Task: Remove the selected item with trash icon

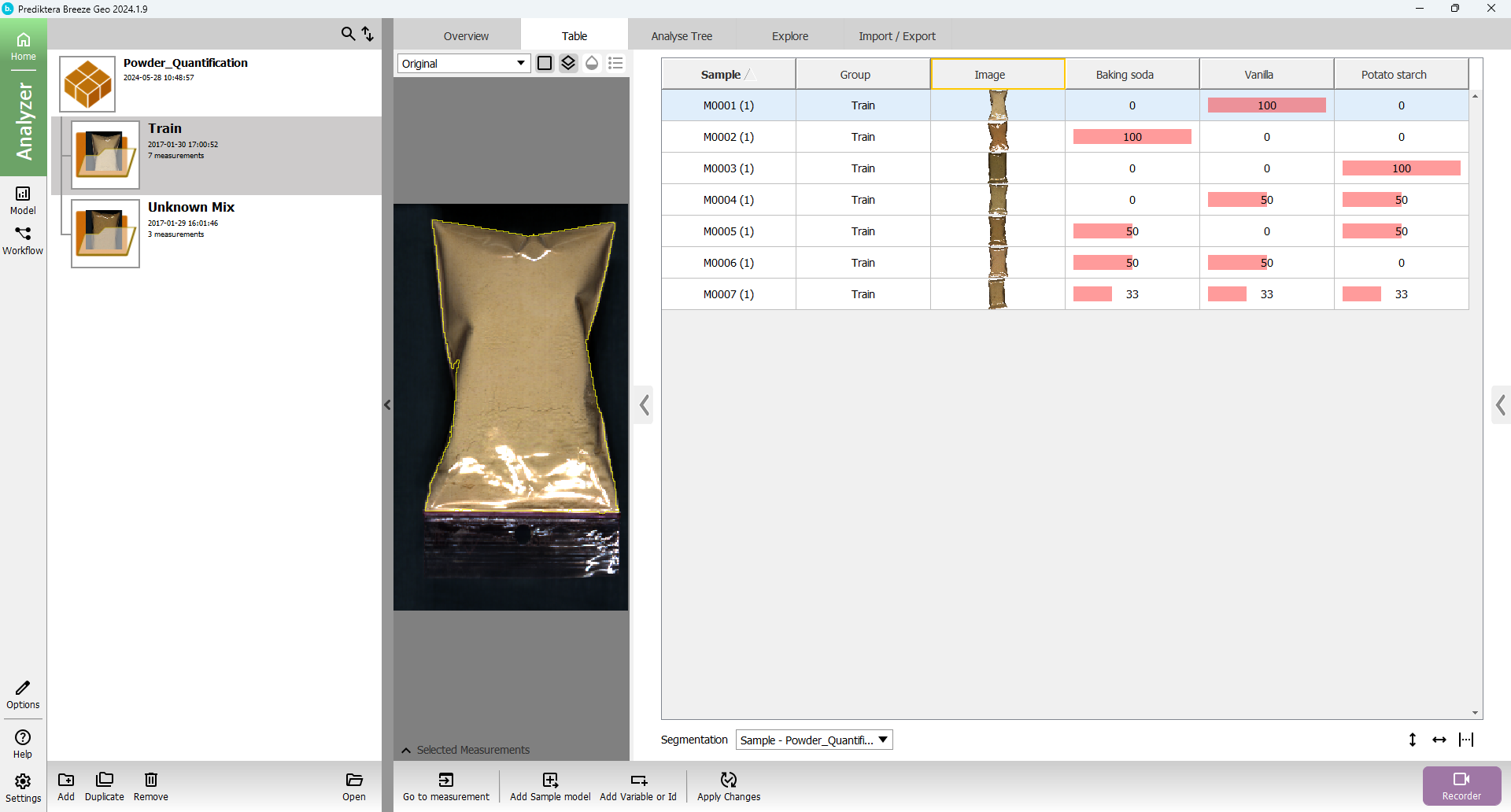Action: pos(150,786)
